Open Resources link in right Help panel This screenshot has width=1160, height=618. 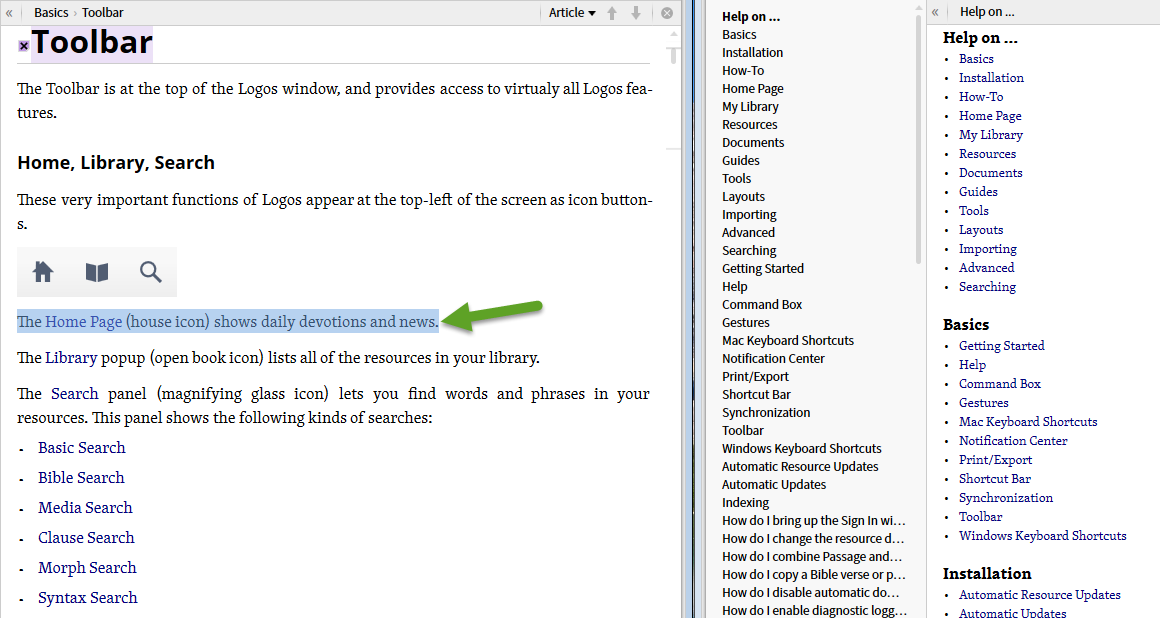pos(988,154)
